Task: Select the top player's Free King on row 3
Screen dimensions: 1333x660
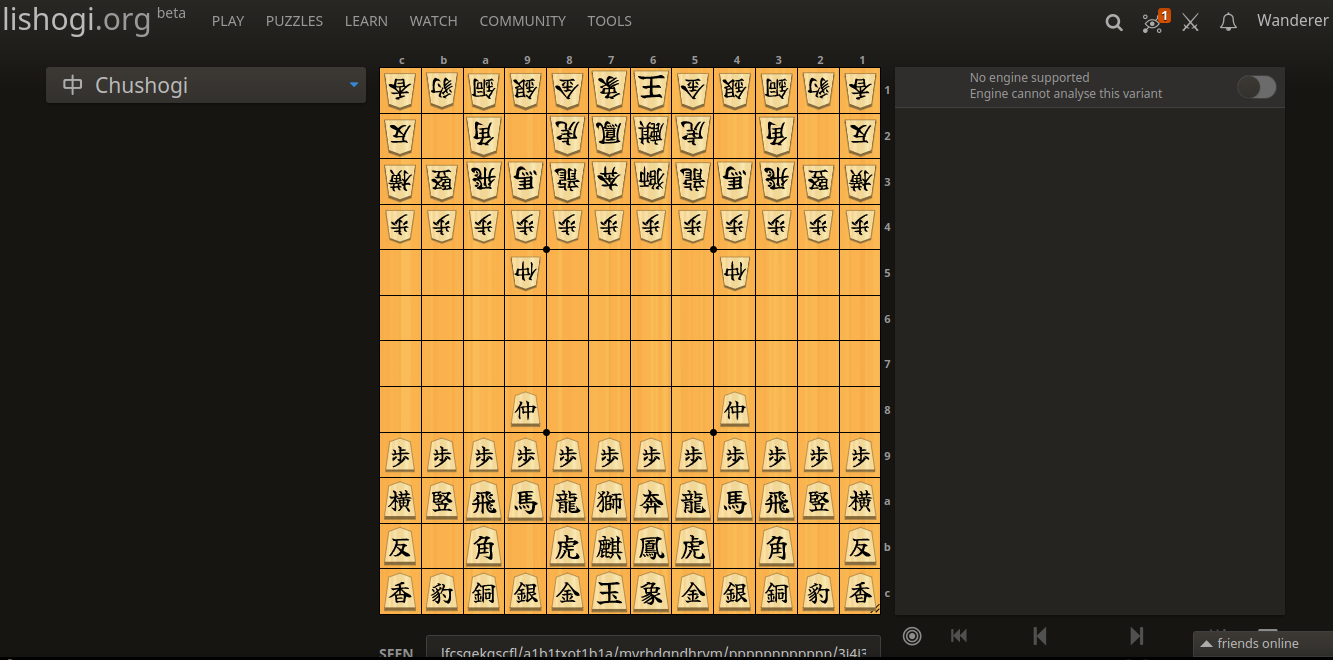Action: pos(609,182)
